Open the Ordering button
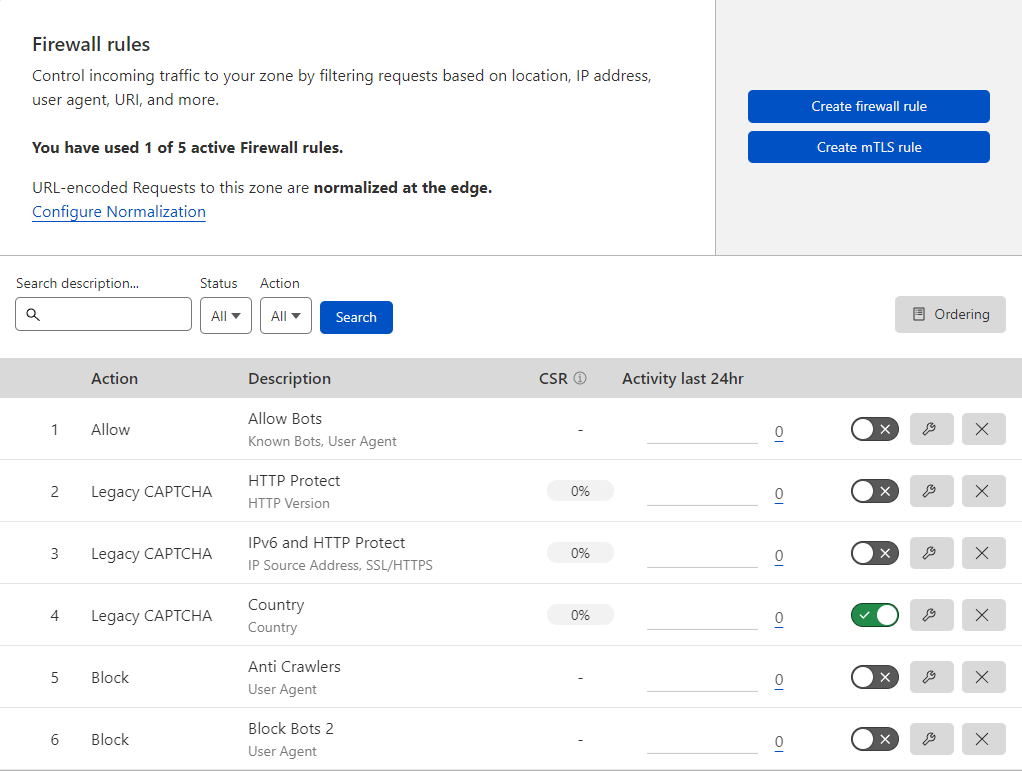1022x771 pixels. 950,314
